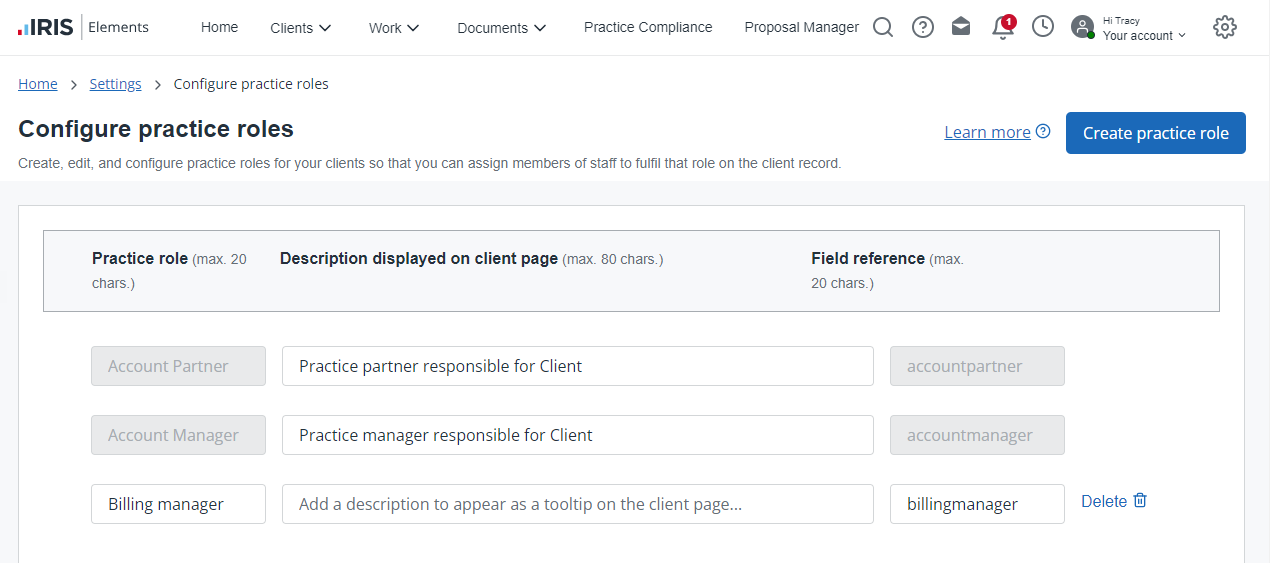This screenshot has height=563, width=1270.
Task: Click the Create practice role button
Action: [1155, 133]
